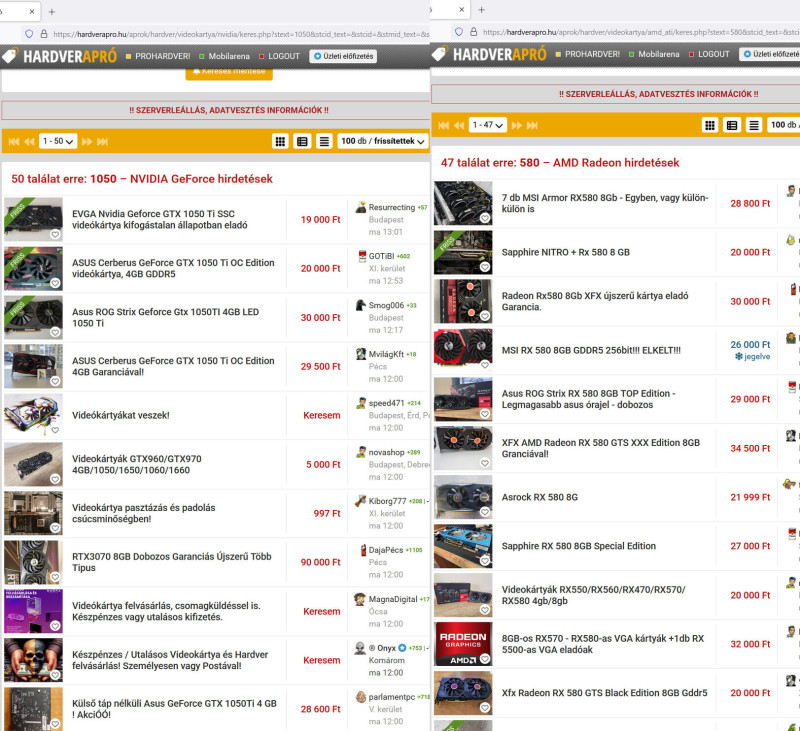The width and height of the screenshot is (800, 731).
Task: Click padlock icon in left address bar
Action: (44, 34)
